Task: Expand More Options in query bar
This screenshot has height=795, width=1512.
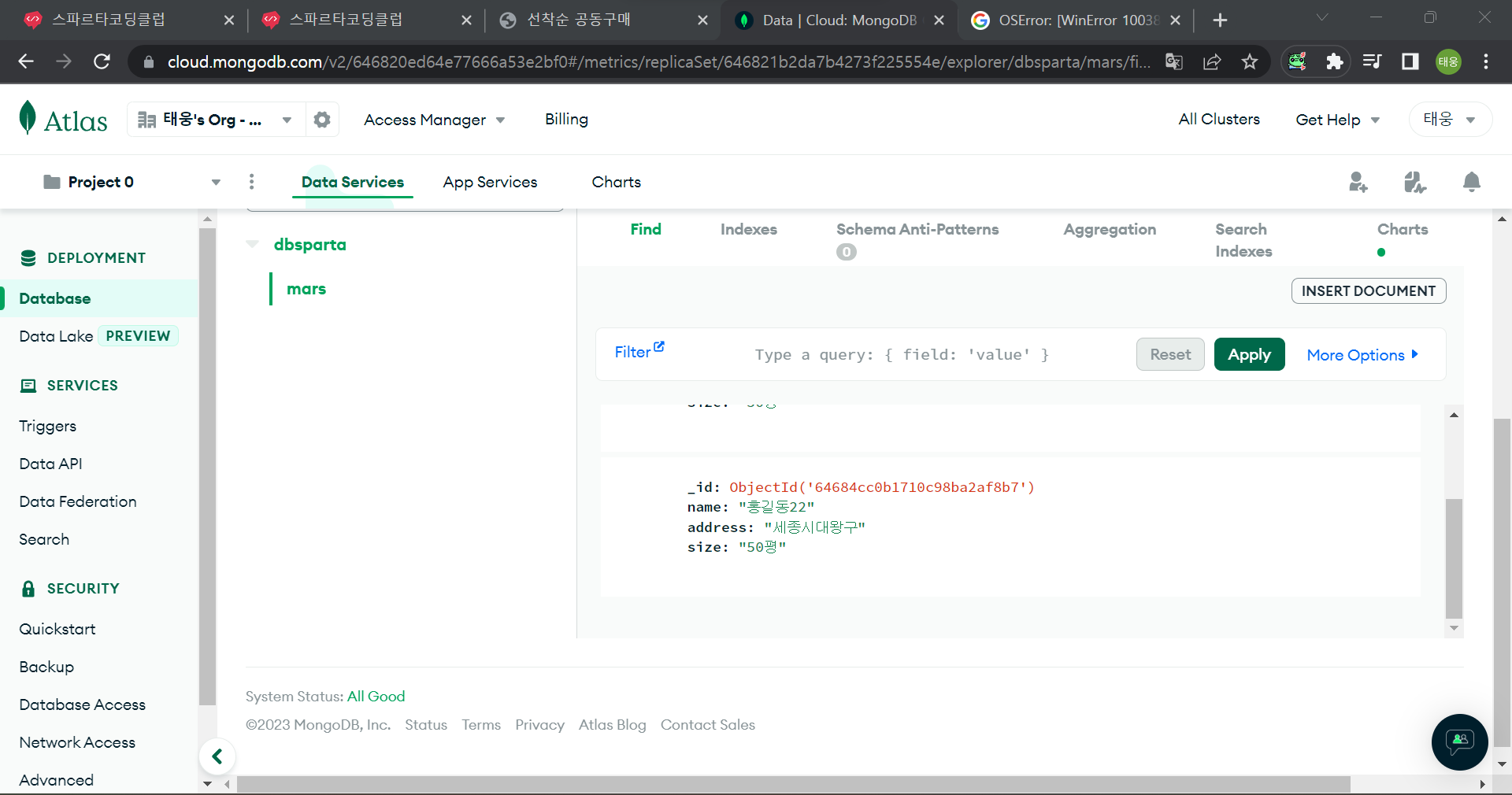Action: pos(1362,355)
